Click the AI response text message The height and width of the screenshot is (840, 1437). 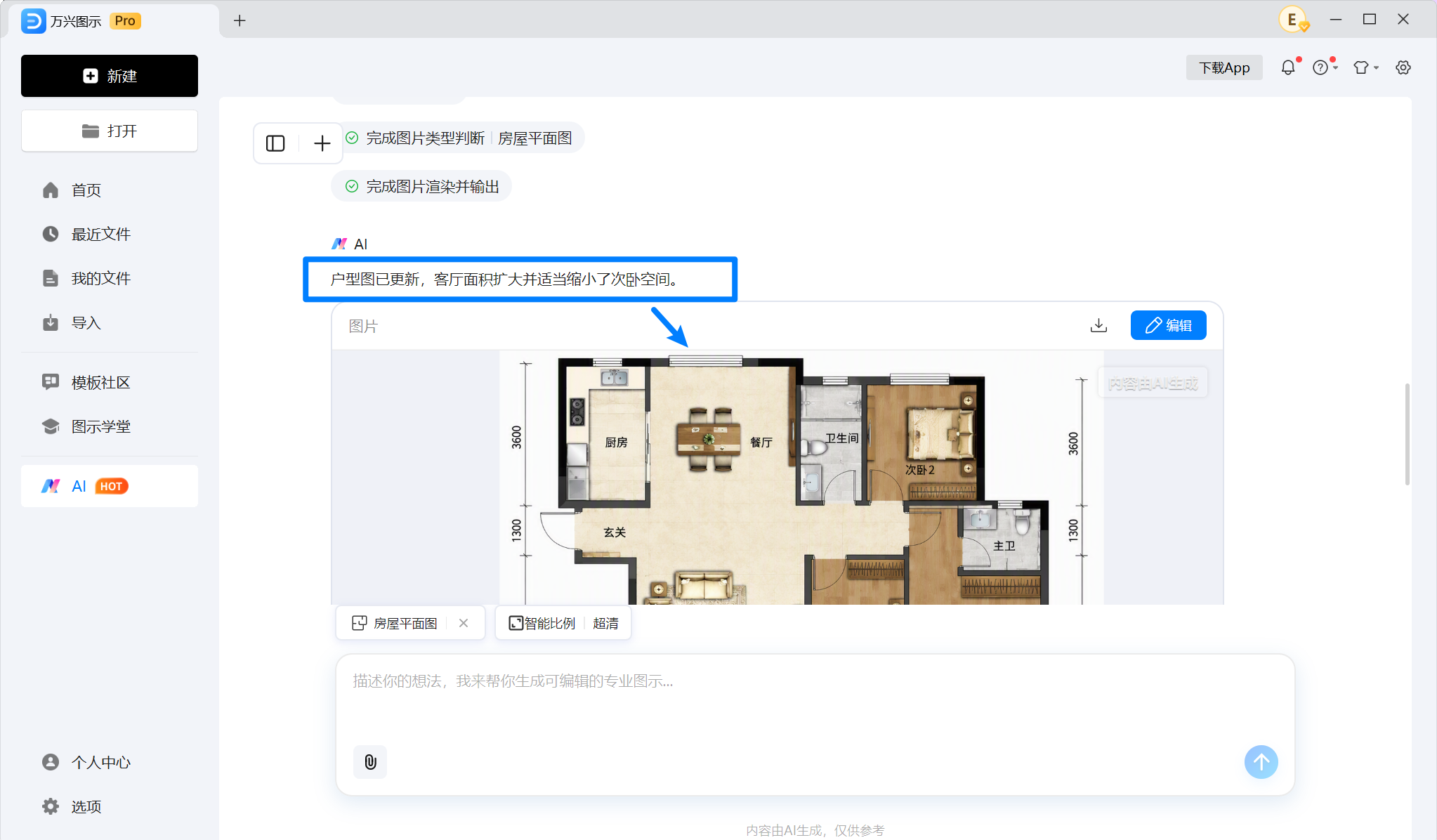pos(504,280)
